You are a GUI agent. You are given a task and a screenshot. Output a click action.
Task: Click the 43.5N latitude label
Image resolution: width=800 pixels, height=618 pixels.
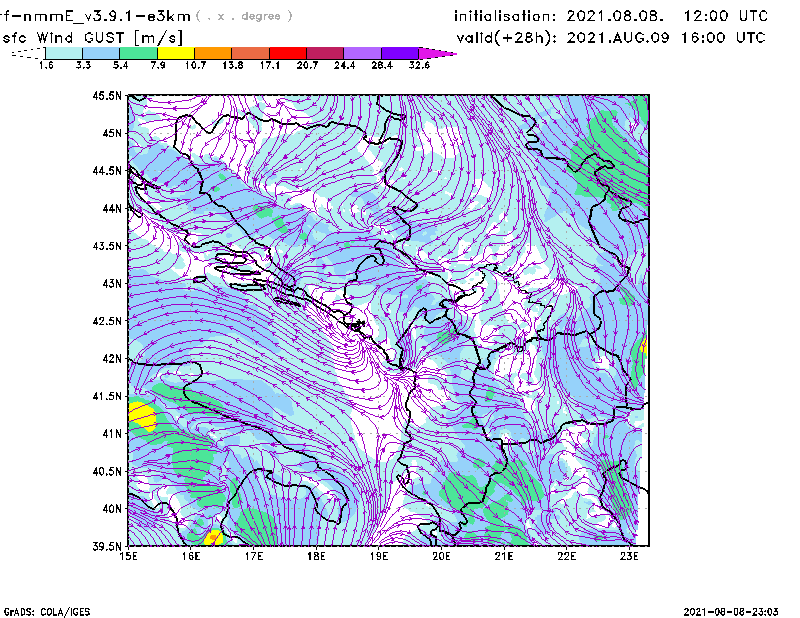tap(108, 246)
